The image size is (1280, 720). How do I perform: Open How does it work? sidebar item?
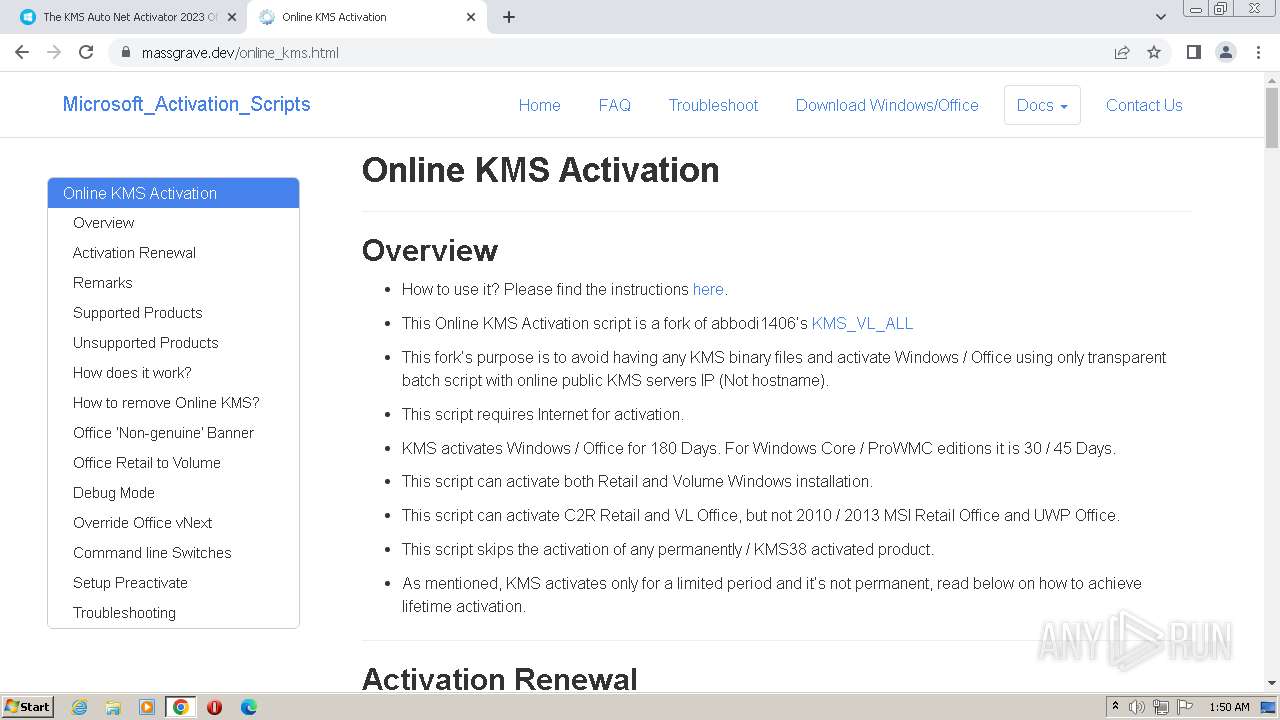[x=173, y=373]
